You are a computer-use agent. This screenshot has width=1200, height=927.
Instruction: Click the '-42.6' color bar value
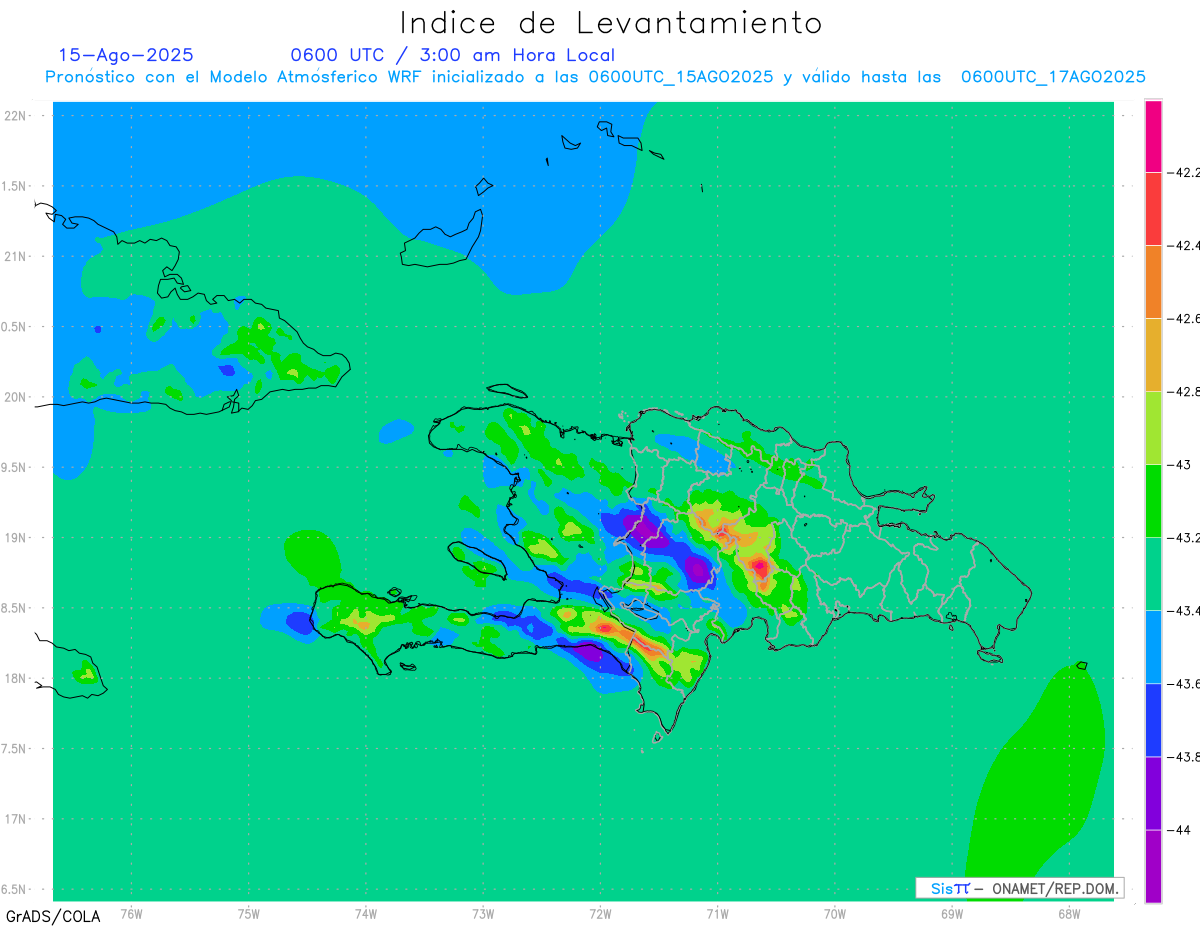[1186, 318]
